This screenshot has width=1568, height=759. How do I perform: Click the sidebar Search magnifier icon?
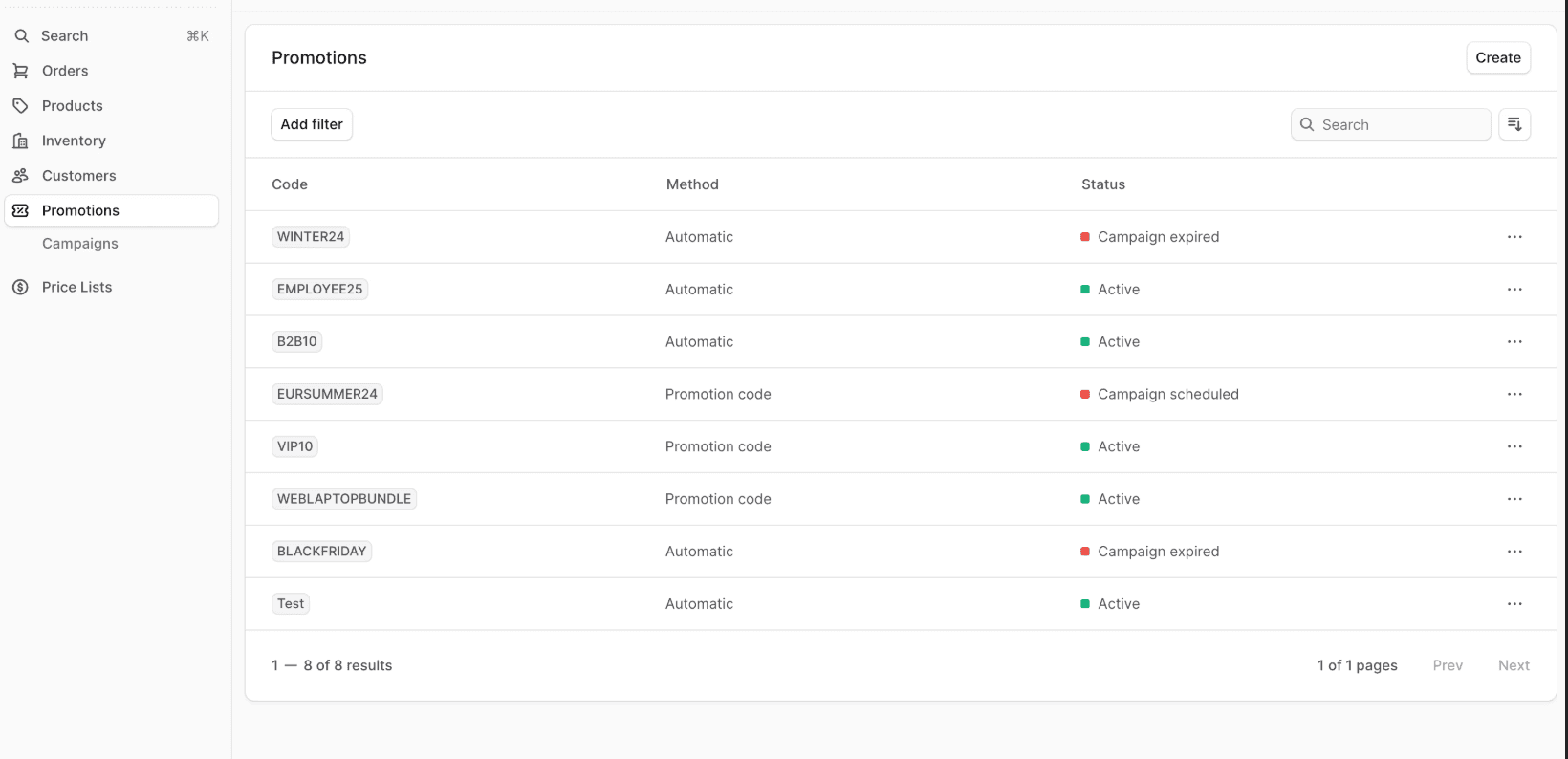pyautogui.click(x=21, y=36)
